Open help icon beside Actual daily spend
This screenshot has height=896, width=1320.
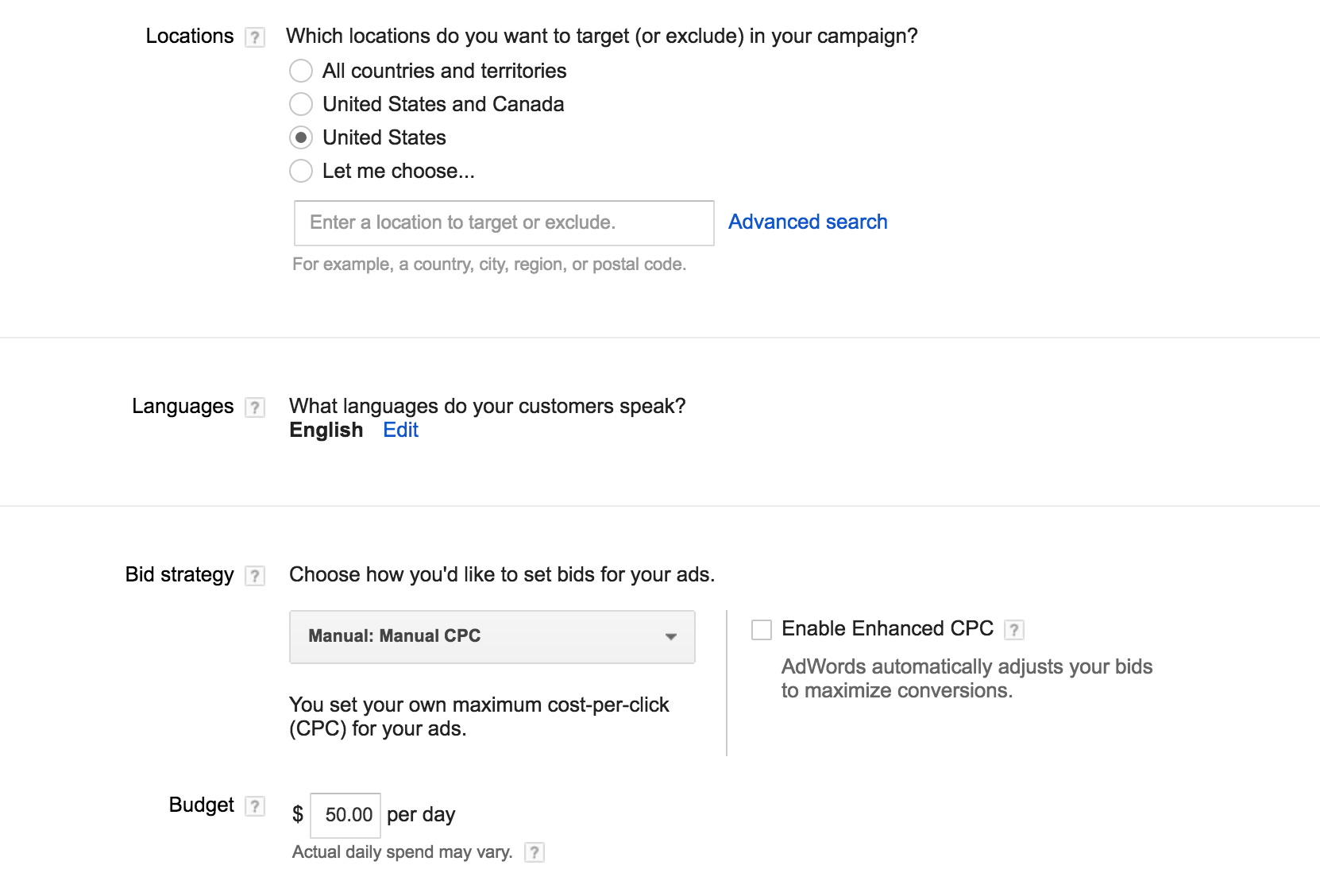(535, 852)
